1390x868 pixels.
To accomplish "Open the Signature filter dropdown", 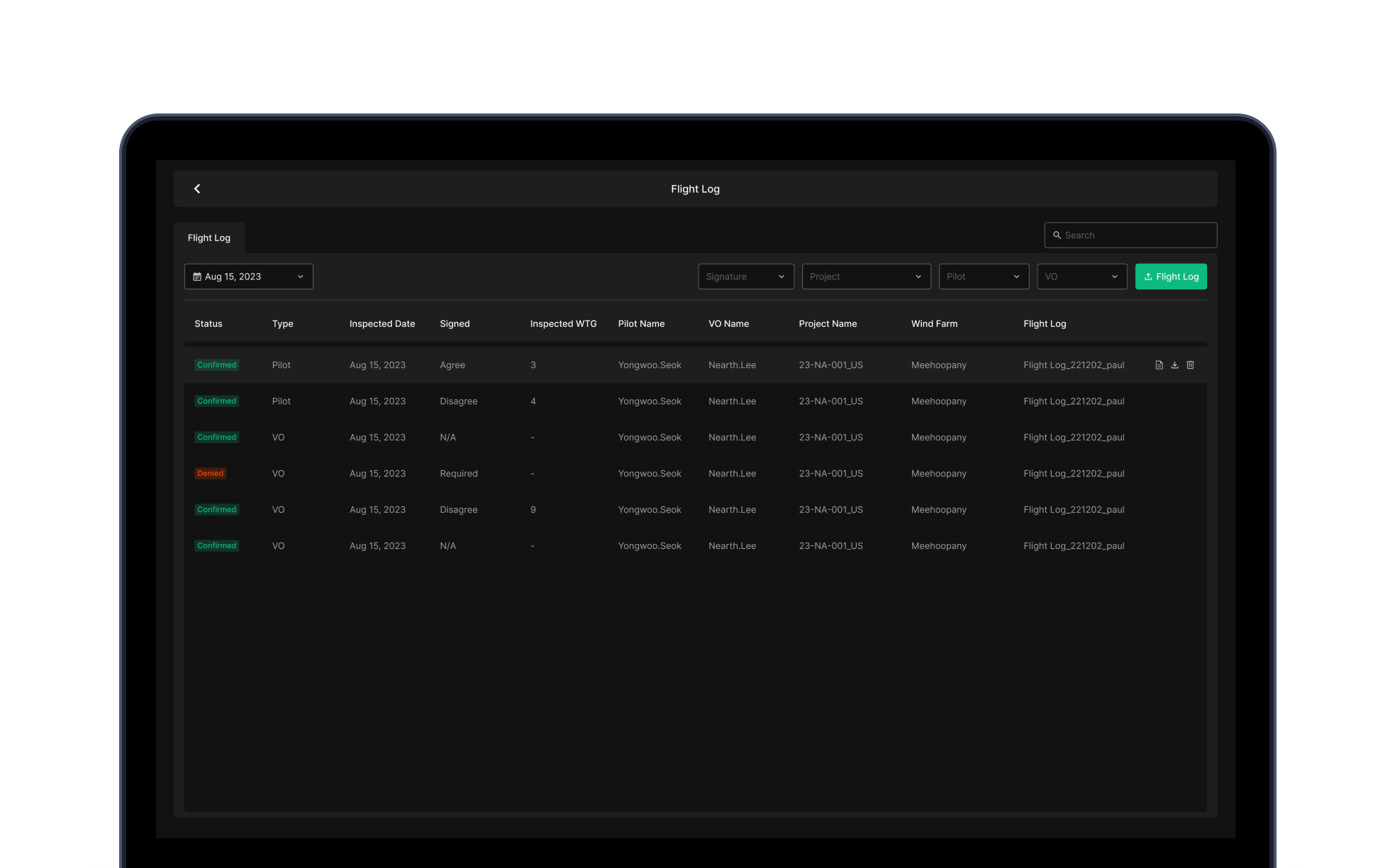I will pos(746,277).
